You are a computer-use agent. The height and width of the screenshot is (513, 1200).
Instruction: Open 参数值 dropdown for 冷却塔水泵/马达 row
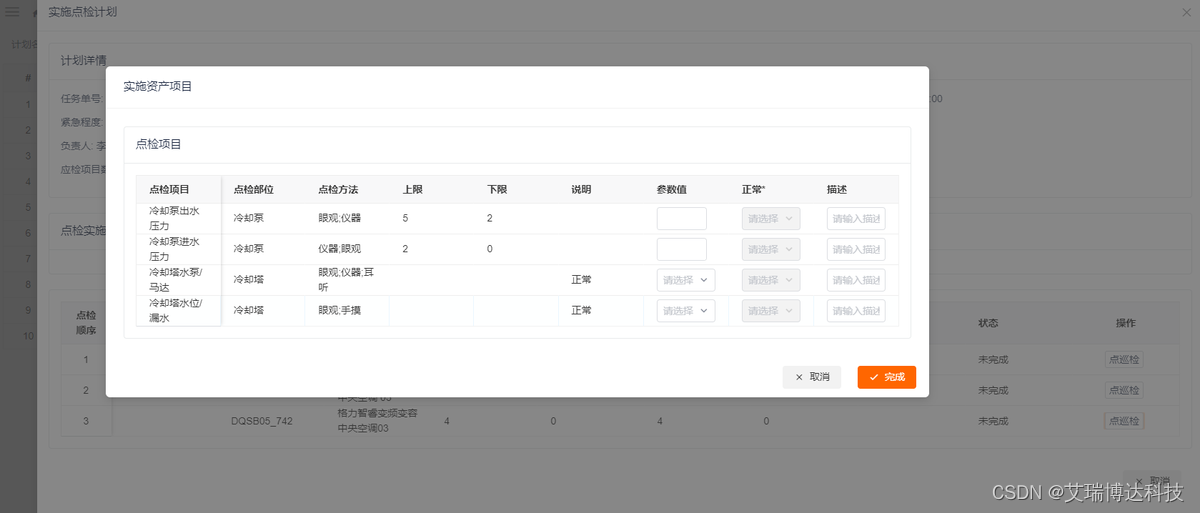point(686,280)
